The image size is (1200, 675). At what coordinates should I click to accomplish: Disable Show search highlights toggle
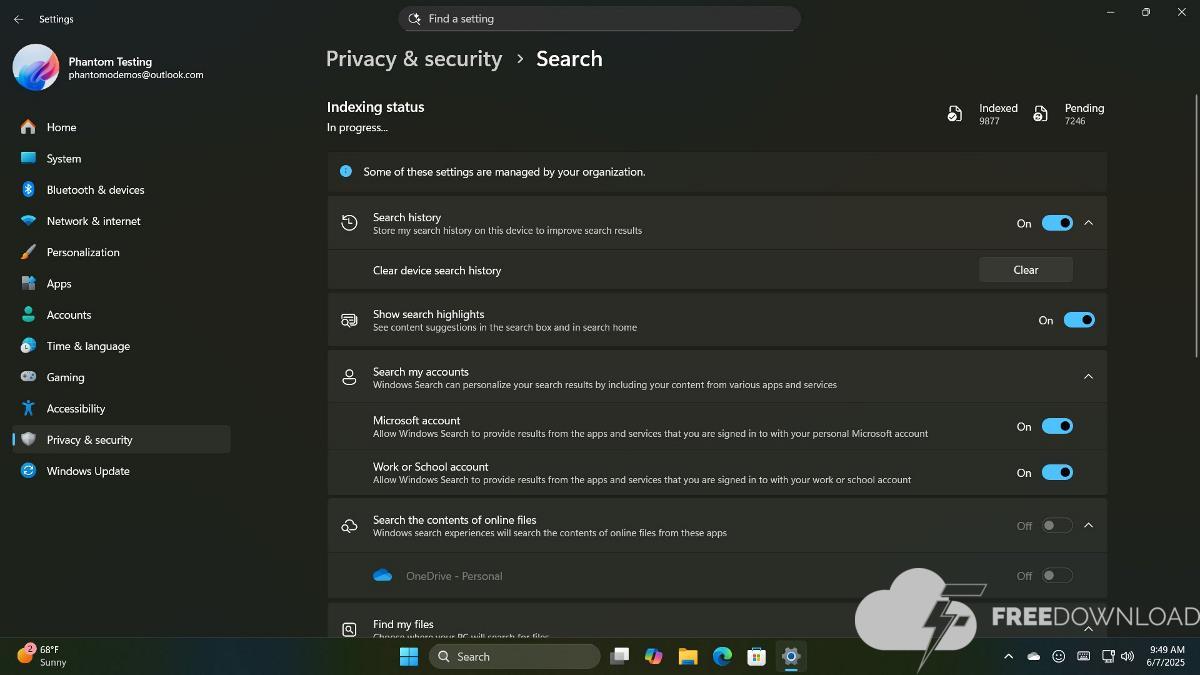click(1079, 320)
